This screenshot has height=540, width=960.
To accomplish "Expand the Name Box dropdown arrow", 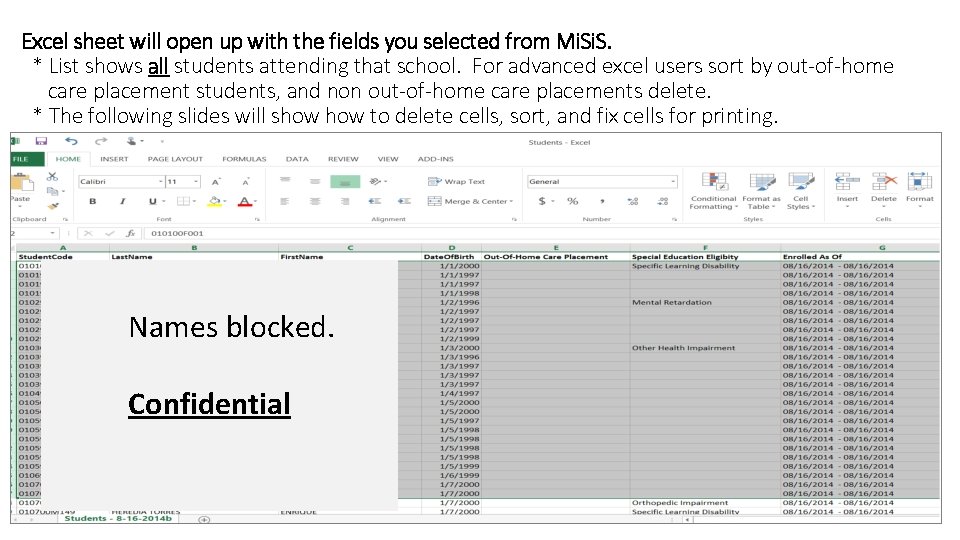I will [x=53, y=233].
